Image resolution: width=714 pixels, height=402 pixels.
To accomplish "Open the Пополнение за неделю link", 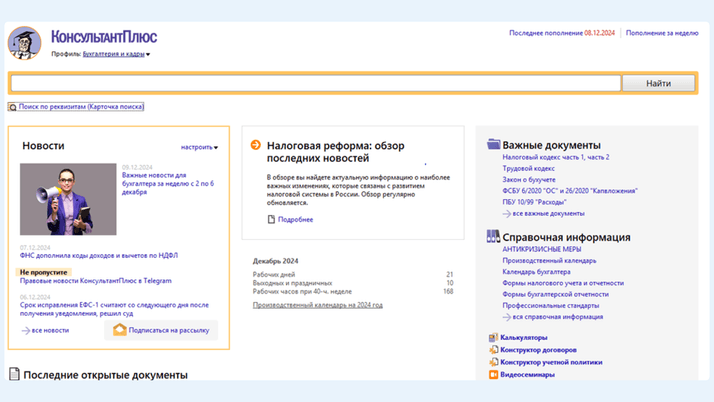I will tap(661, 33).
